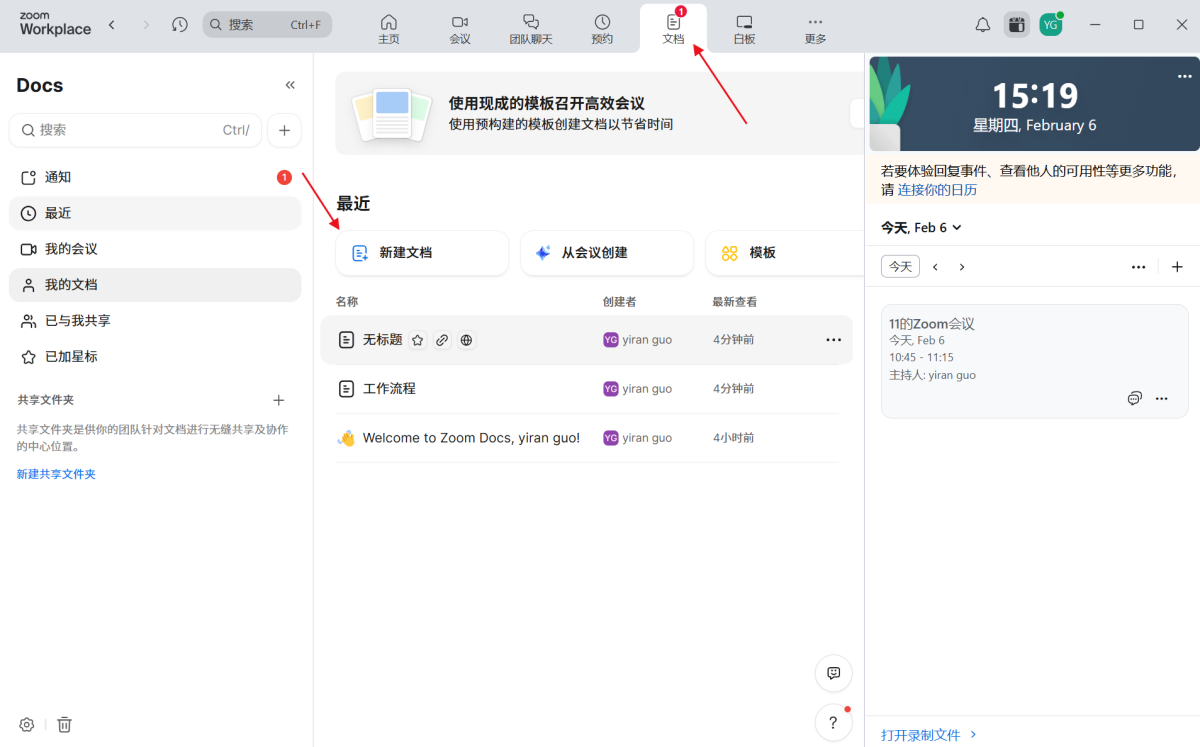
Task: Open the gift icon near the avatar
Action: pyautogui.click(x=1016, y=24)
